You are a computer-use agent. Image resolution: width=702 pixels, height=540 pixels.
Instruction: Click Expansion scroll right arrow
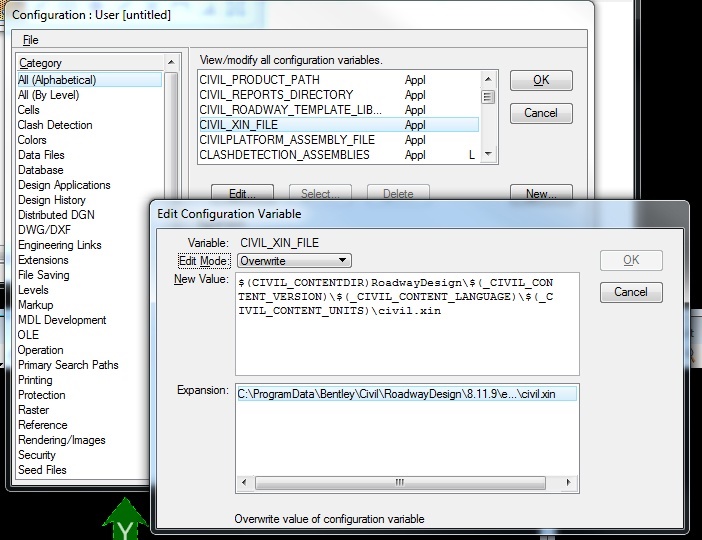click(569, 482)
